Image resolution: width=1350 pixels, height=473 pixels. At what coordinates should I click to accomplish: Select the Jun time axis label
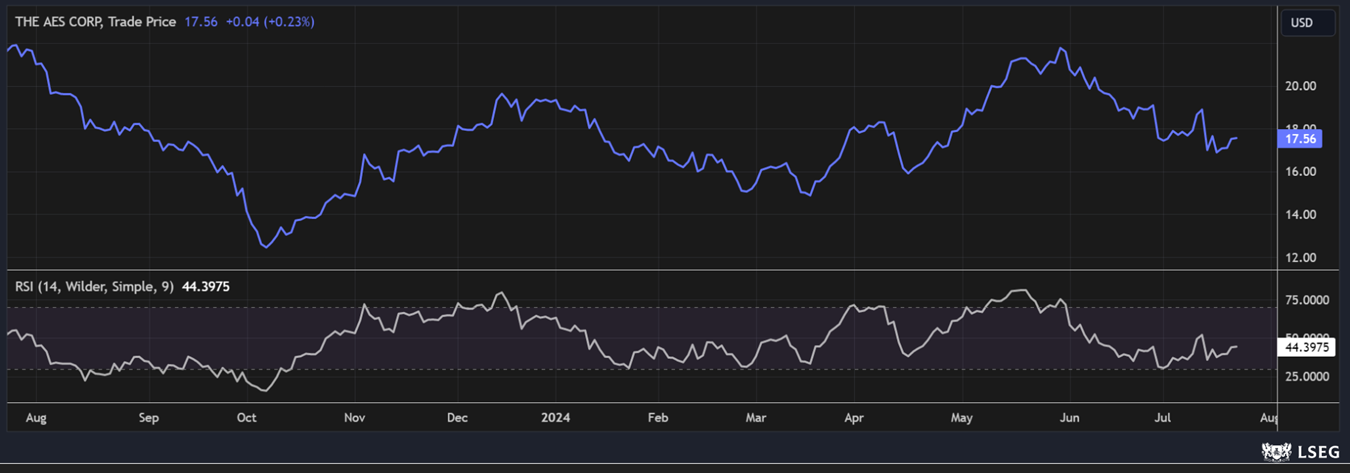(x=1069, y=416)
